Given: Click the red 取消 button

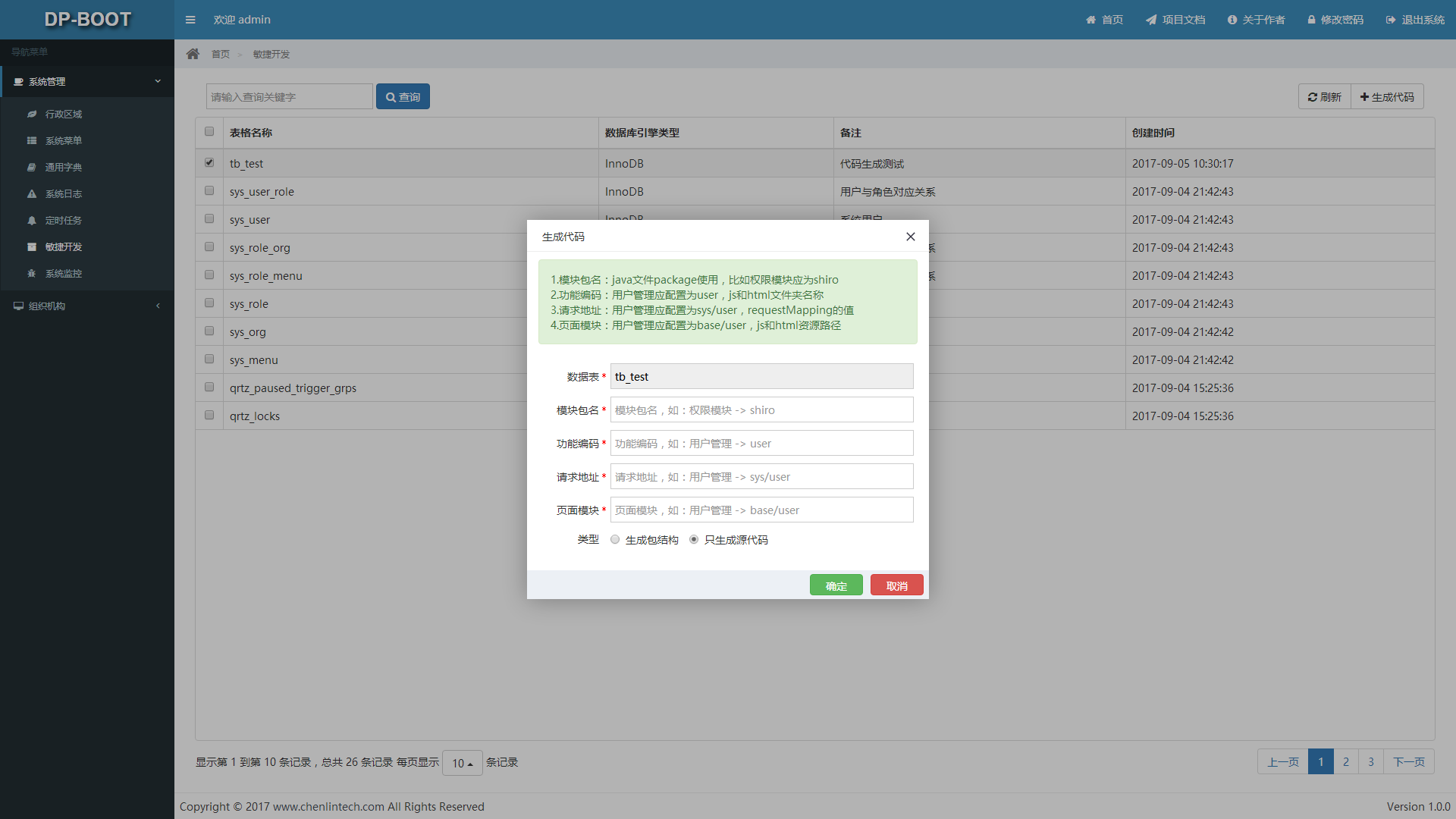Looking at the screenshot, I should pos(896,585).
